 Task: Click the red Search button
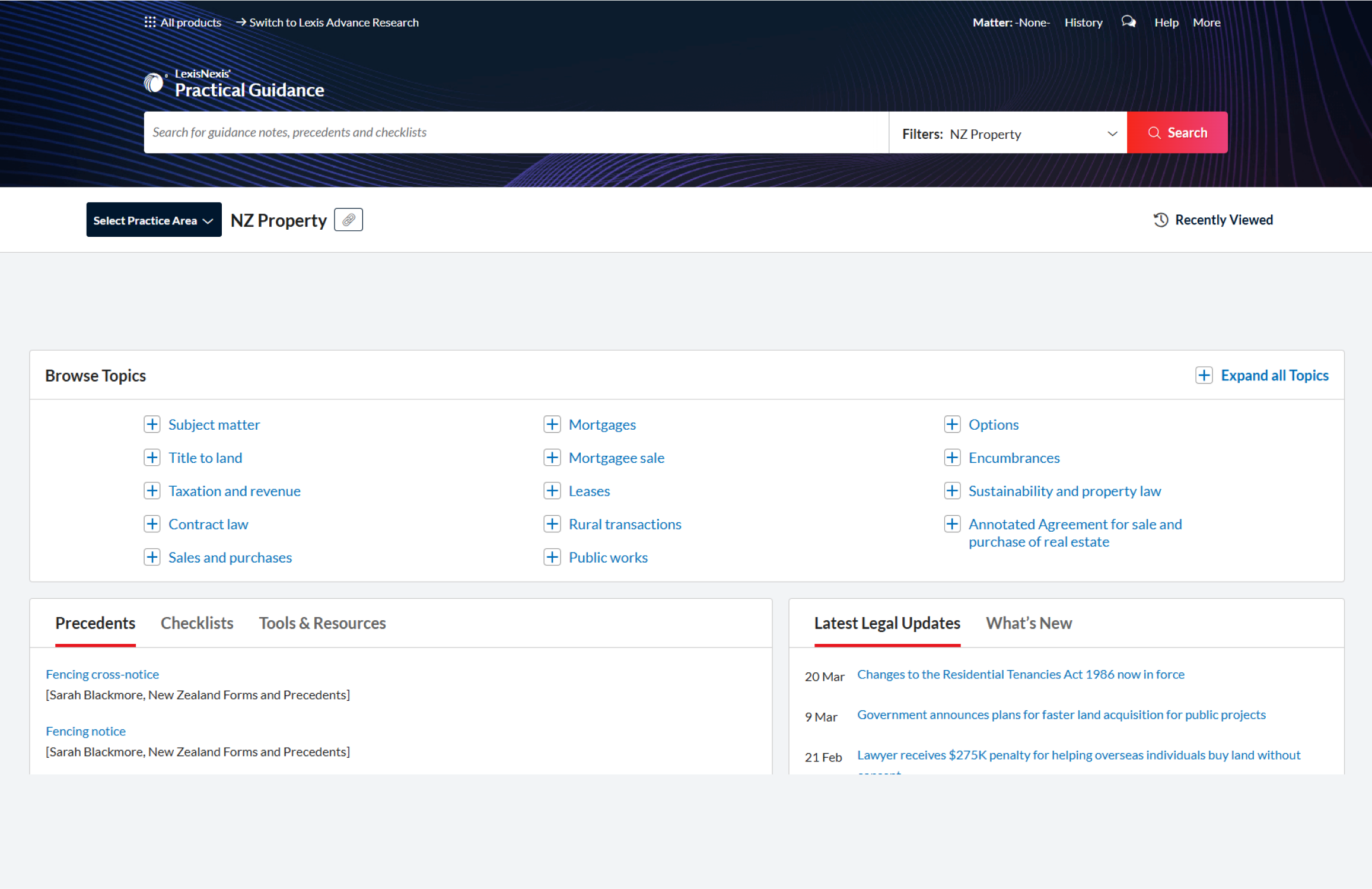pyautogui.click(x=1177, y=132)
